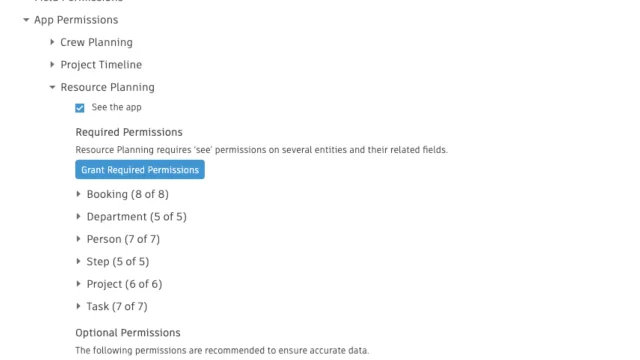Viewport: 640px width, 360px height.
Task: Click the Resource Planning heading text
Action: [108, 87]
